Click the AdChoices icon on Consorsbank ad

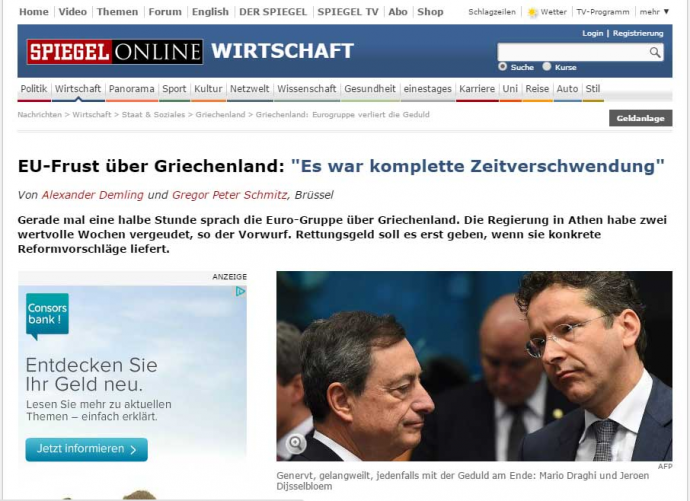coord(240,291)
